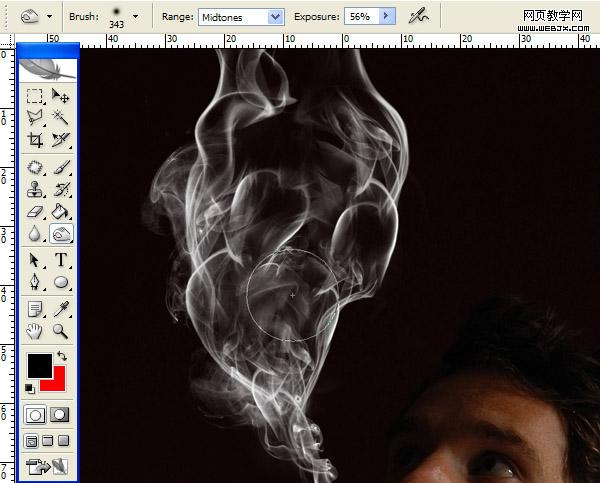Switch to Quick Mask mode
Viewport: 600px width, 483px height.
click(60, 415)
